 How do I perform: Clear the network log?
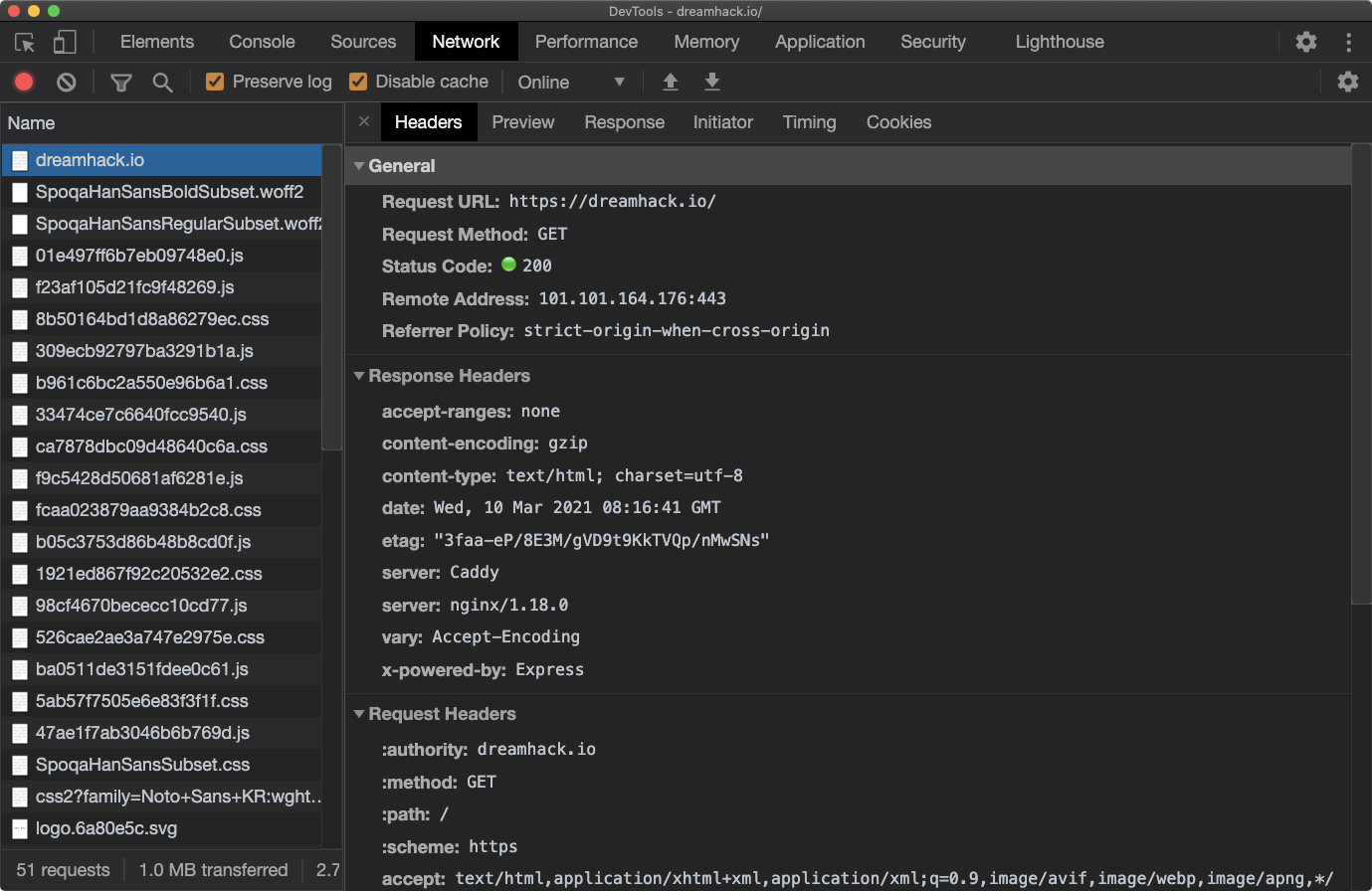point(66,83)
